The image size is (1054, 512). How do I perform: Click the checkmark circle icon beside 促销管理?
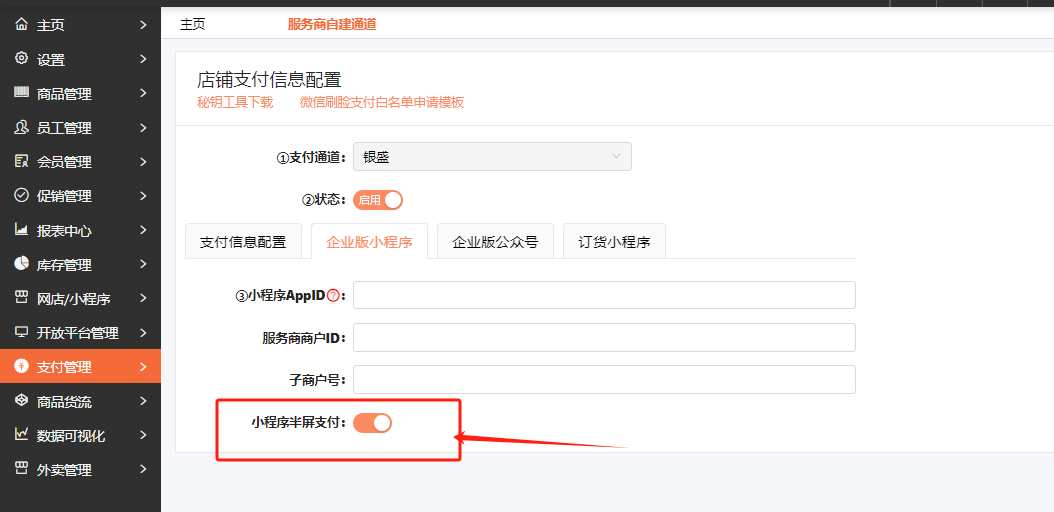pos(22,196)
